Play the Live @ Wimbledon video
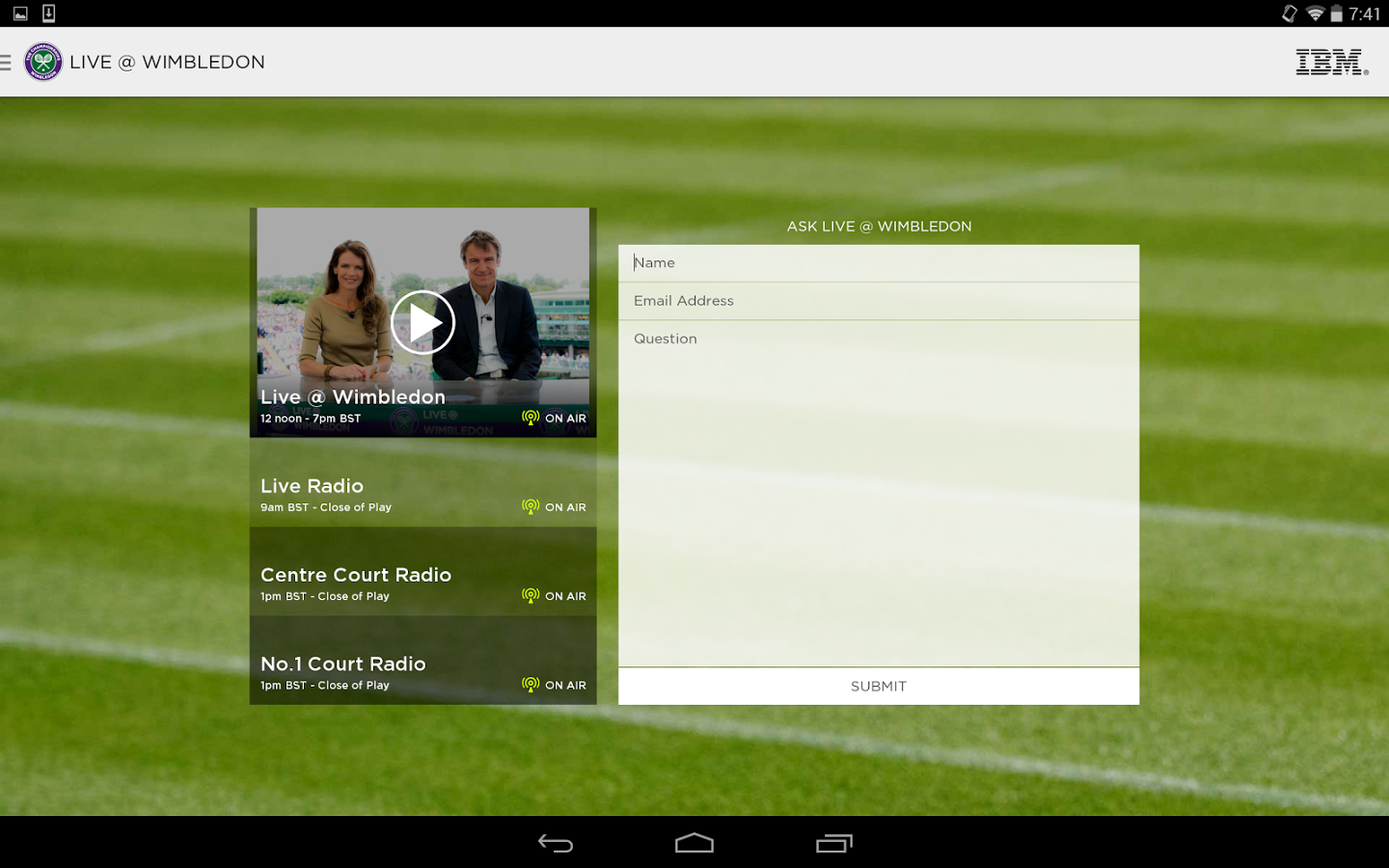The width and height of the screenshot is (1389, 868). tap(422, 322)
